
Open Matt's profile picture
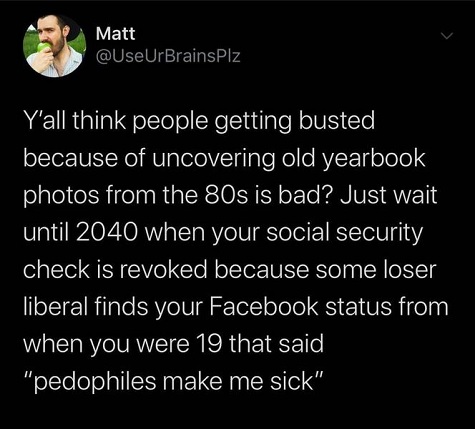point(54,46)
